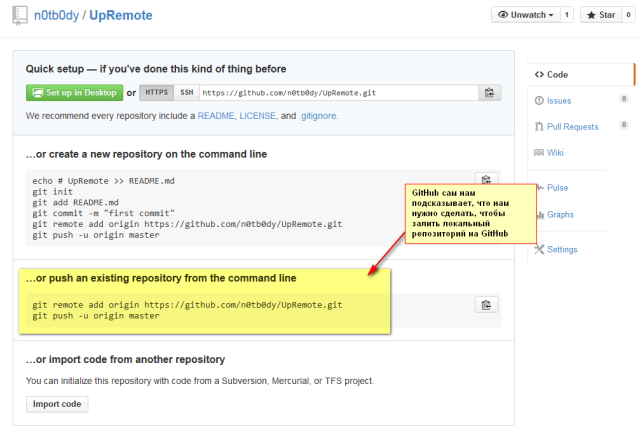Click the Issues counter badge showing 0
This screenshot has height=431, width=640.
624,99
